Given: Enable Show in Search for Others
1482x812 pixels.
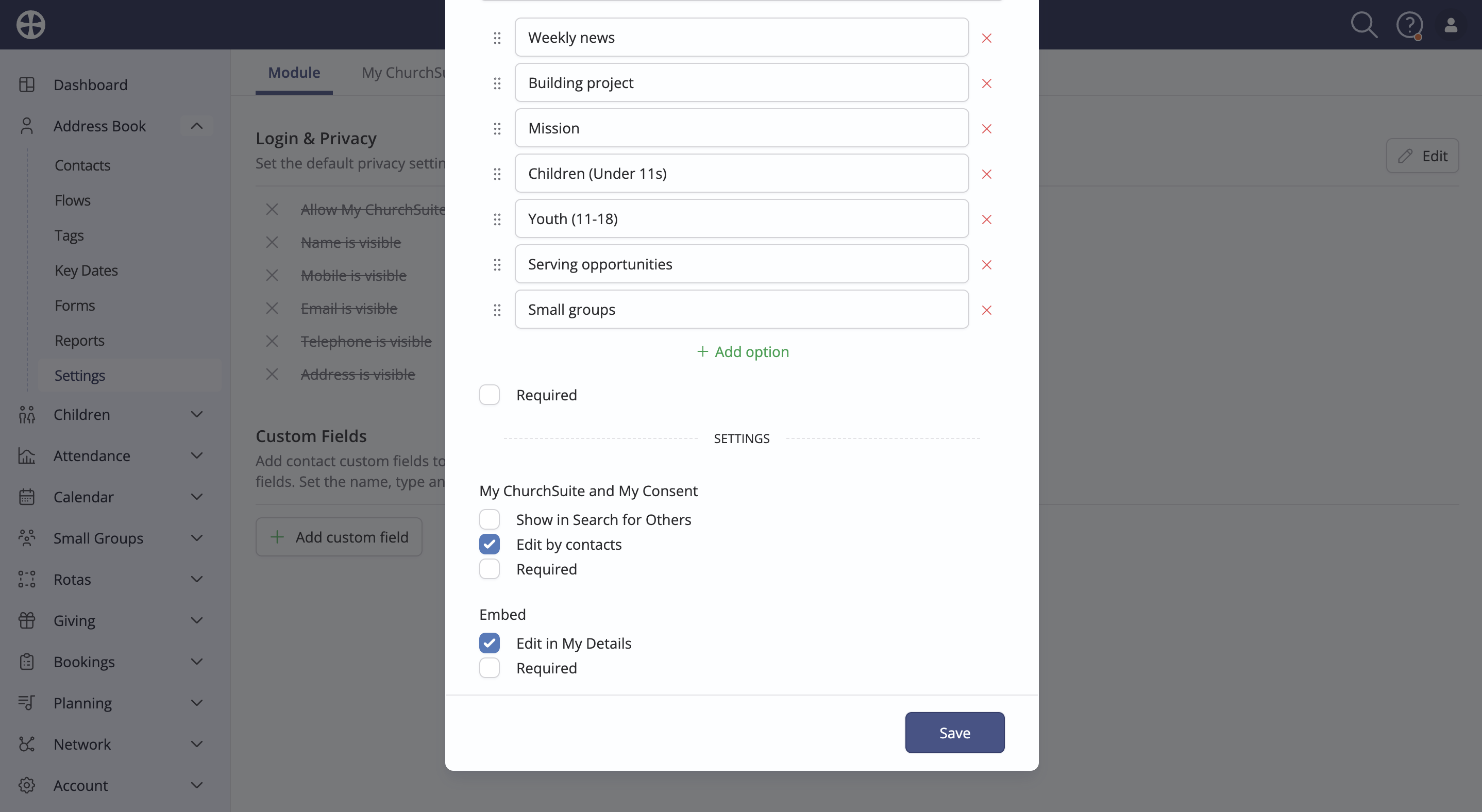Looking at the screenshot, I should tap(489, 519).
